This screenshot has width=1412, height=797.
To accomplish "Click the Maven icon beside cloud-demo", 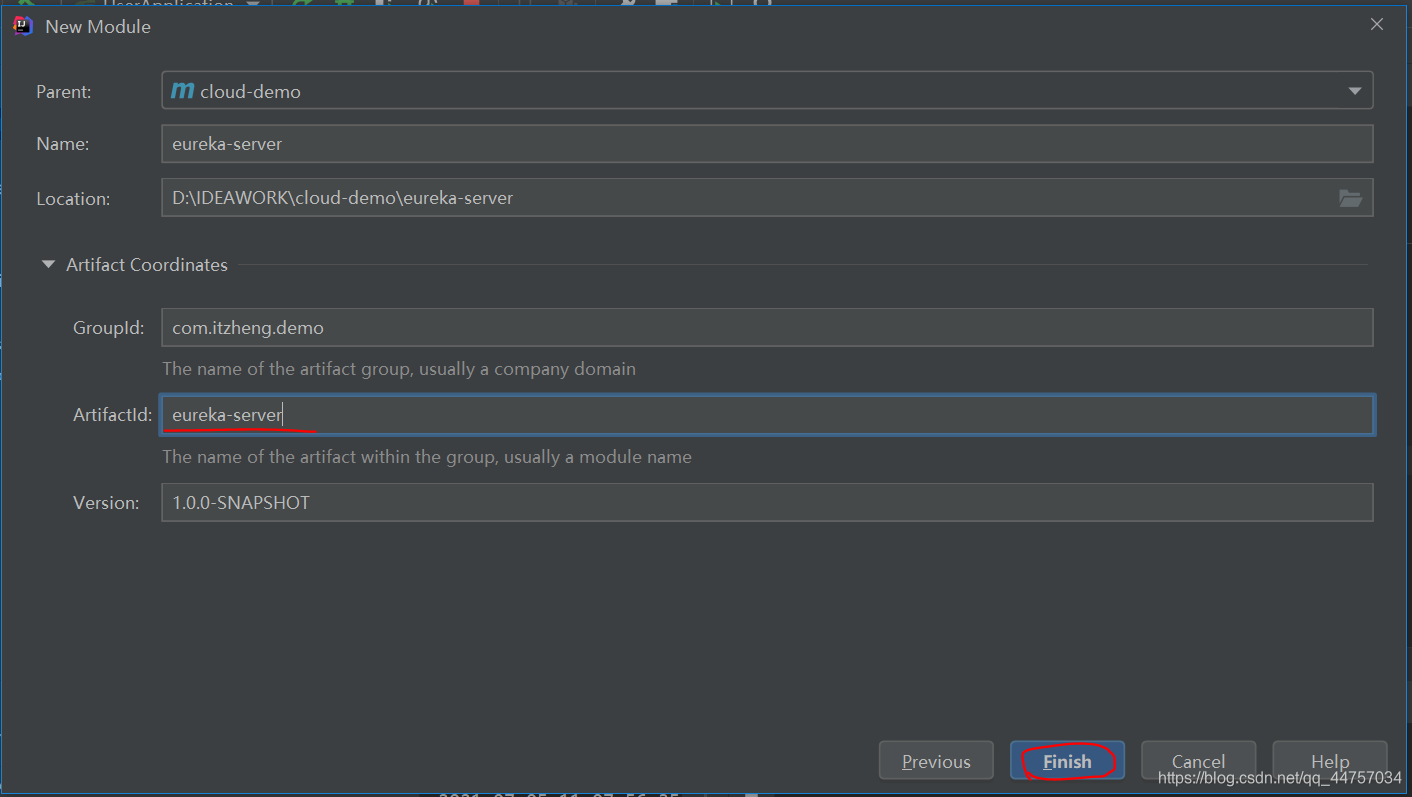I will 182,91.
